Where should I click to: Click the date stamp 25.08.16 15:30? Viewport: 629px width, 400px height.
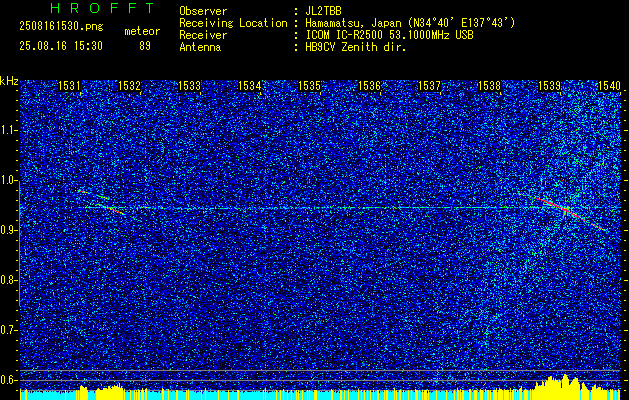click(x=61, y=46)
